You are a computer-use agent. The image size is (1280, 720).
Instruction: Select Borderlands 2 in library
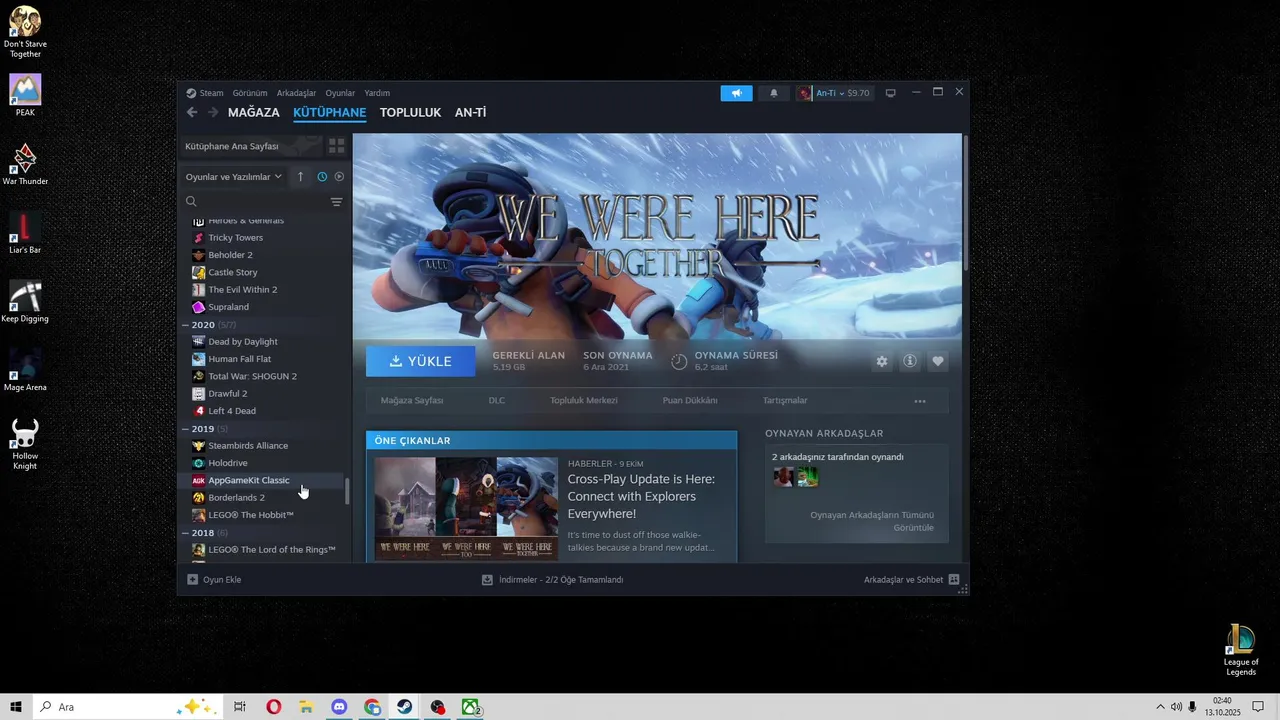pos(236,498)
